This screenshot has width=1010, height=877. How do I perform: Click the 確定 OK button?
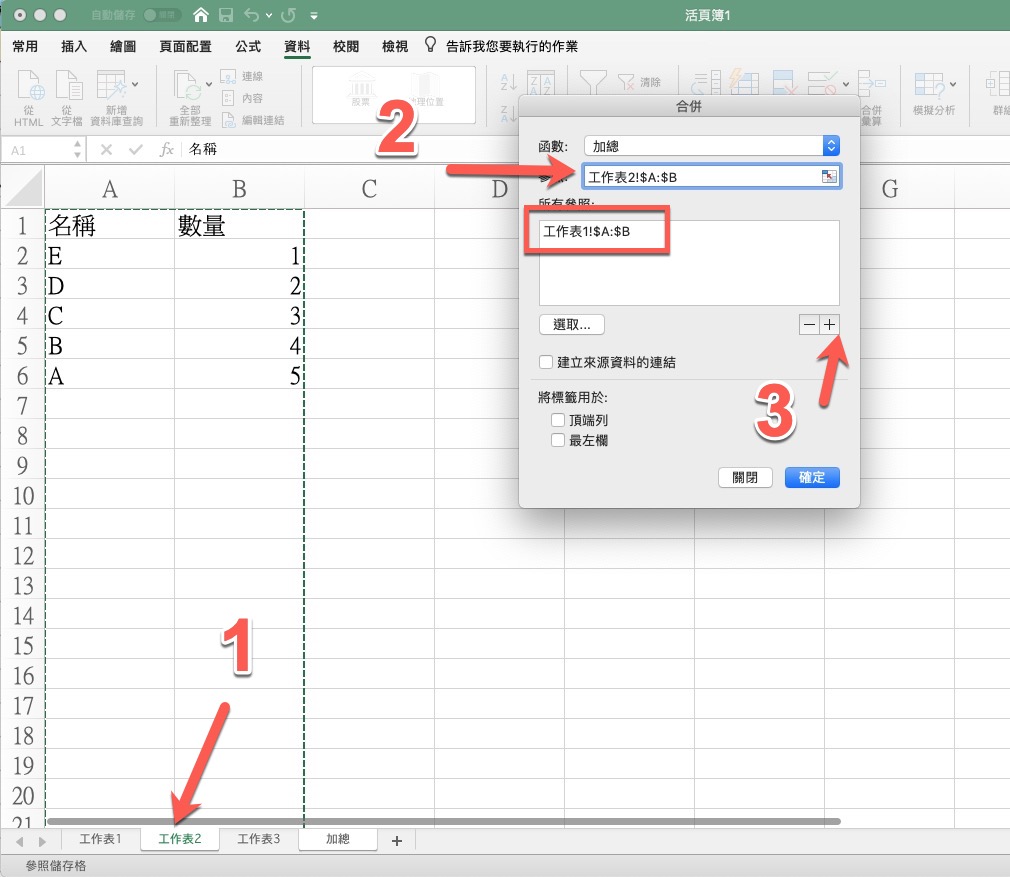click(812, 477)
